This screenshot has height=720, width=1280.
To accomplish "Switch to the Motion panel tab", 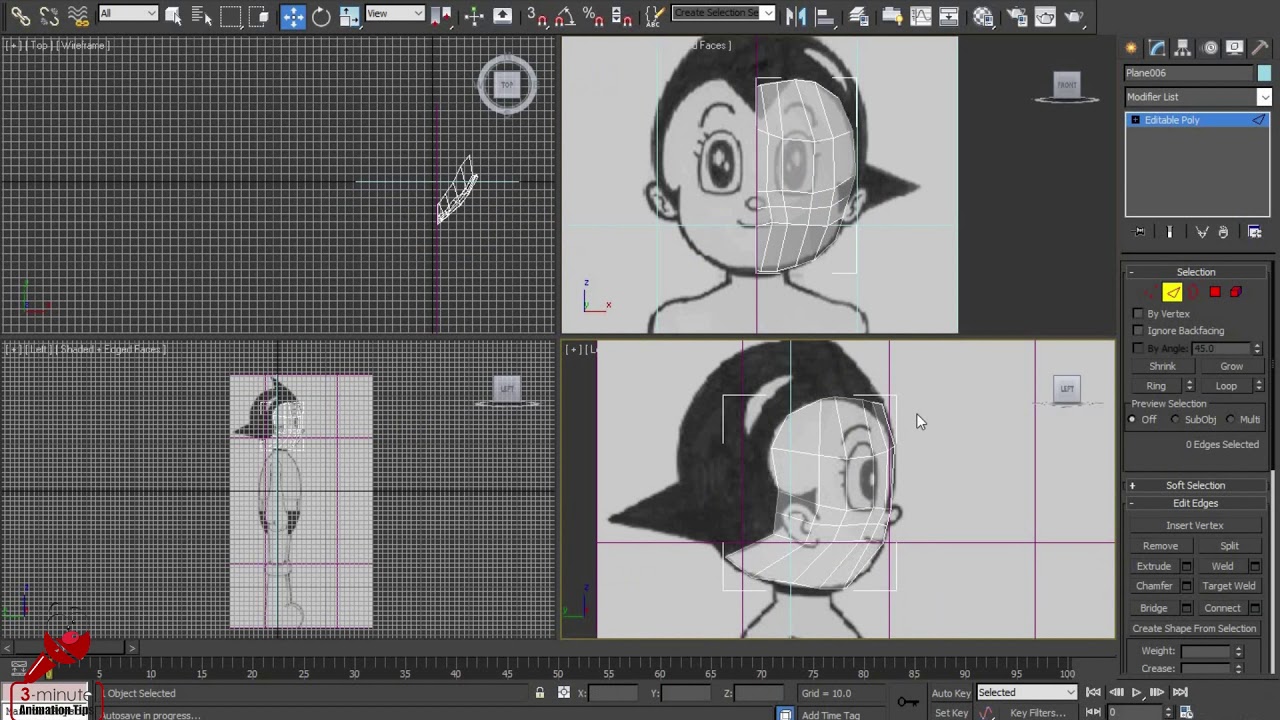I will click(1210, 47).
